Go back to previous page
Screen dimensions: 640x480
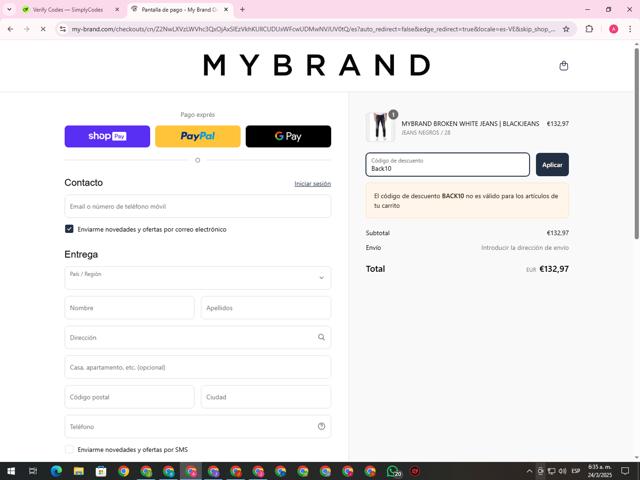[11, 29]
